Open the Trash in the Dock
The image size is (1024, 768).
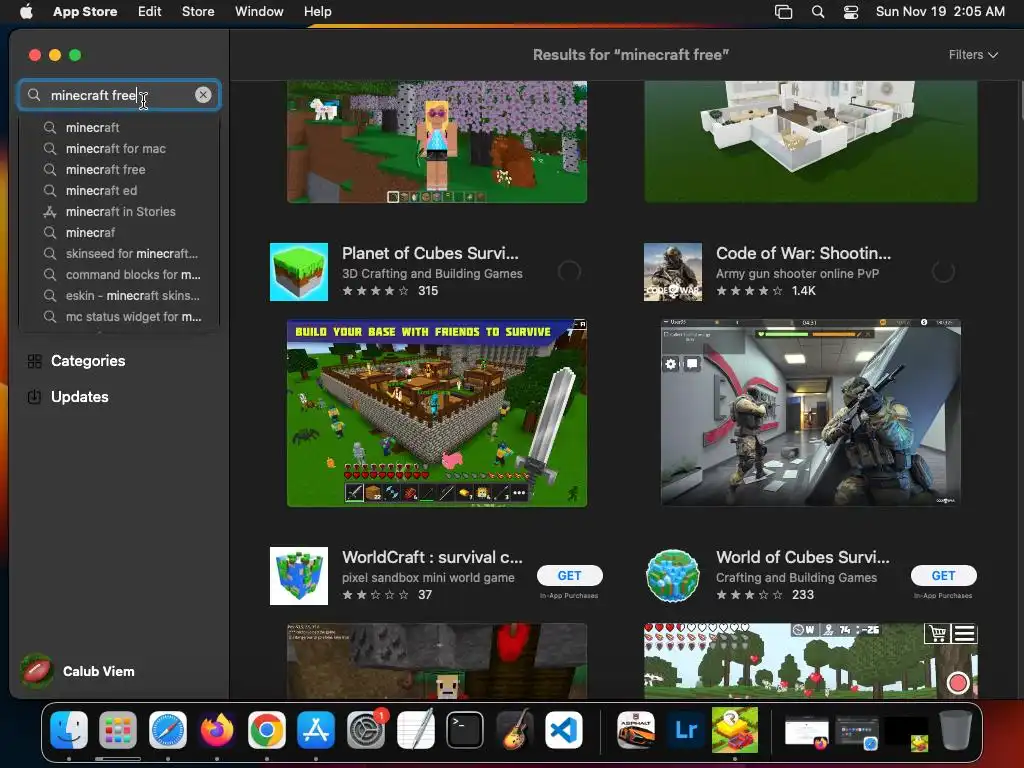click(955, 729)
